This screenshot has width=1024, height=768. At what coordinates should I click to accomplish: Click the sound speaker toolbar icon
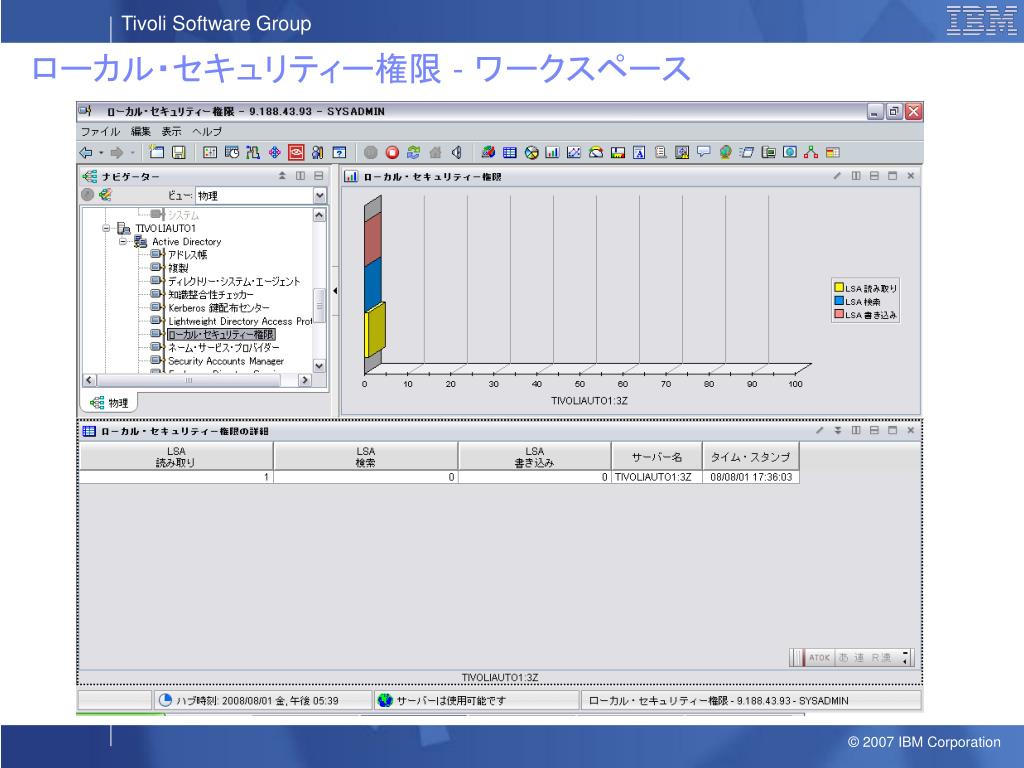tap(456, 152)
